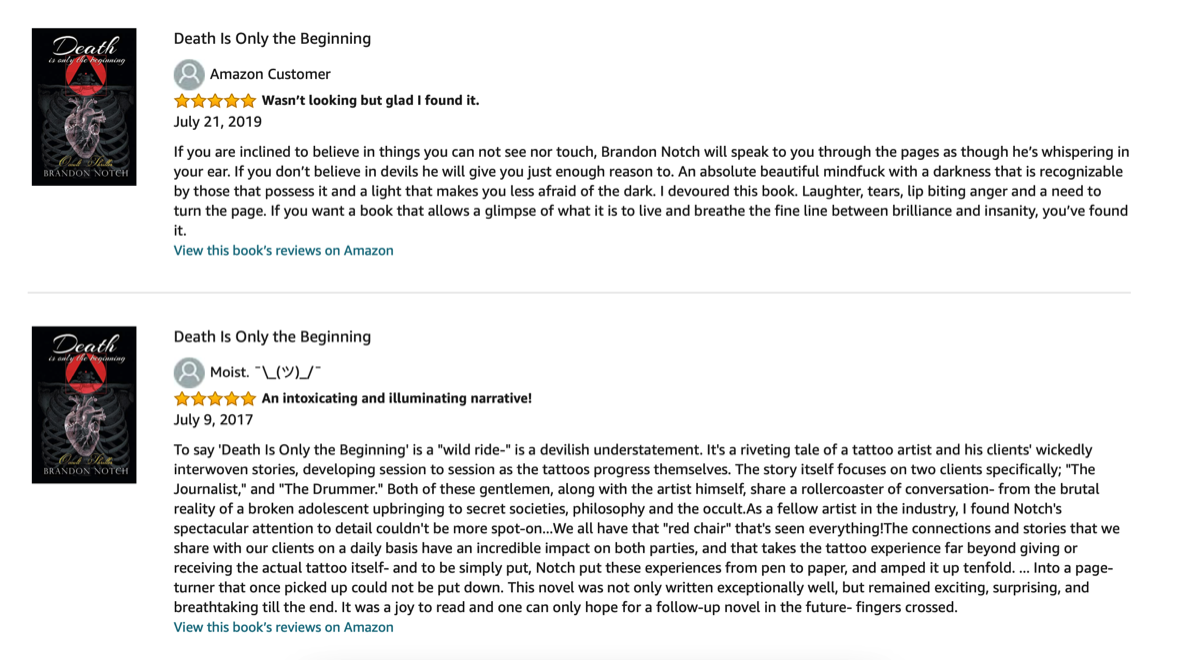
Task: Click the star rating on the July 9, 2017 review
Action: point(215,399)
